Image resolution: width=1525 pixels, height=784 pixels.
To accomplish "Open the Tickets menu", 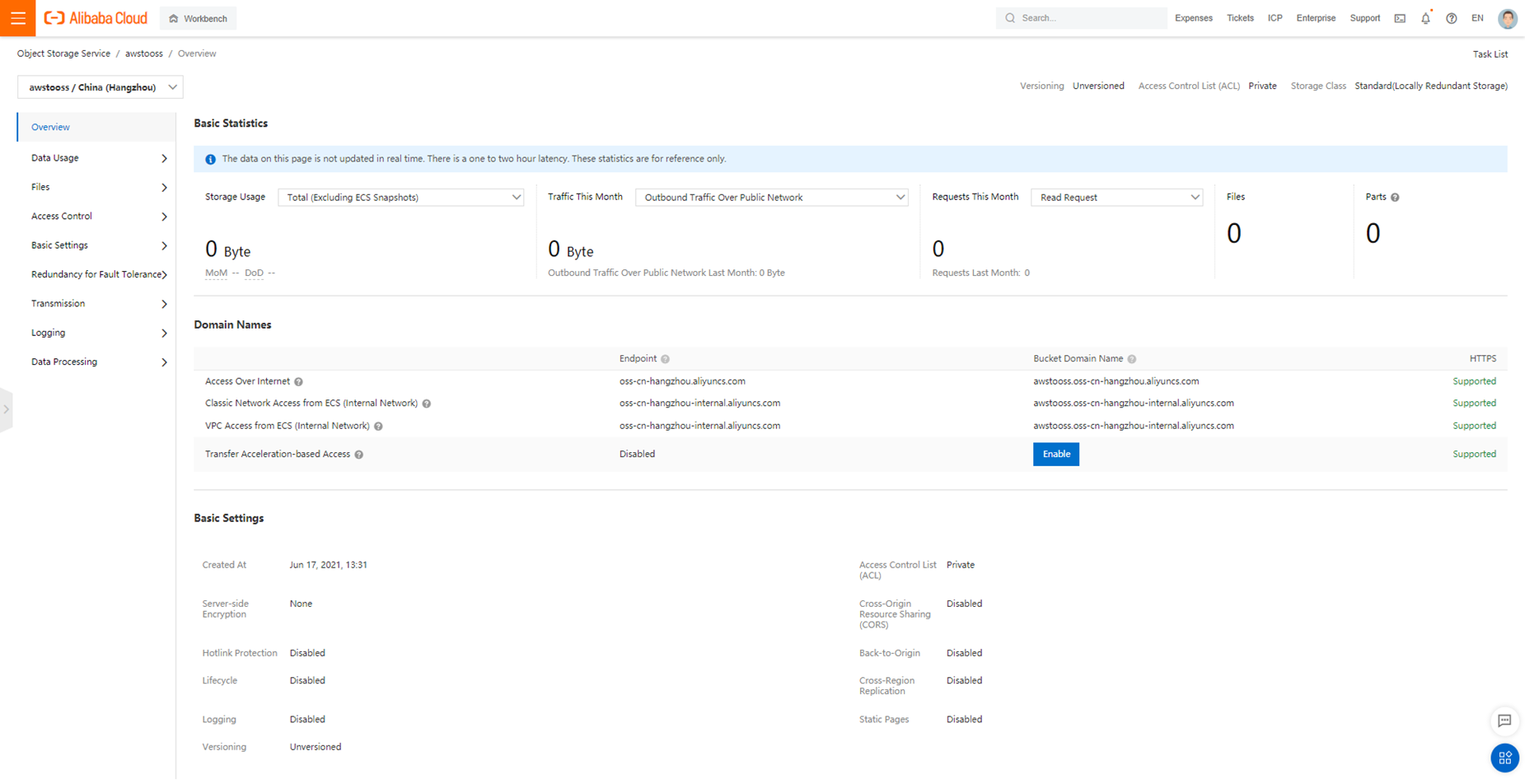I will coord(1240,18).
